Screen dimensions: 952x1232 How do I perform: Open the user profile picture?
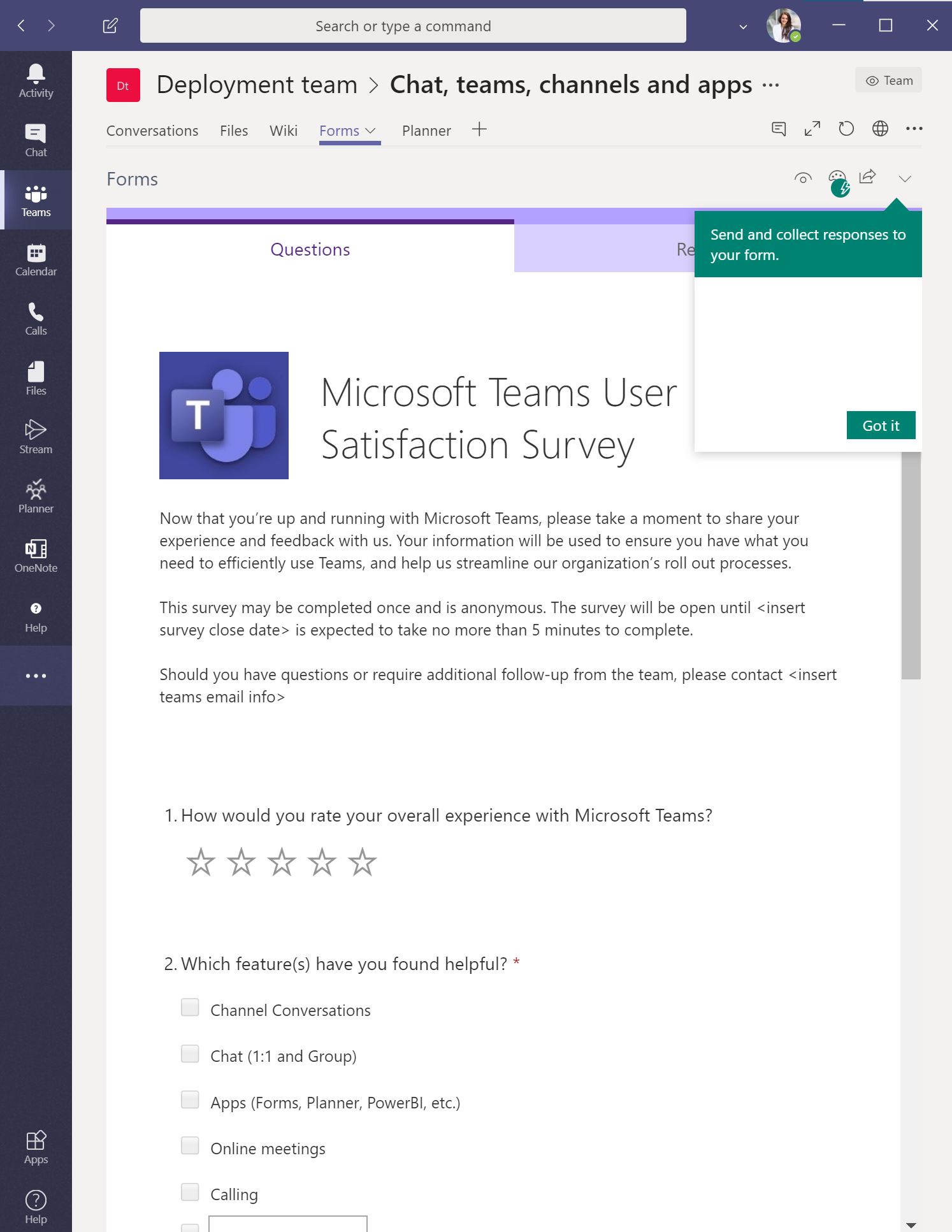coord(783,25)
